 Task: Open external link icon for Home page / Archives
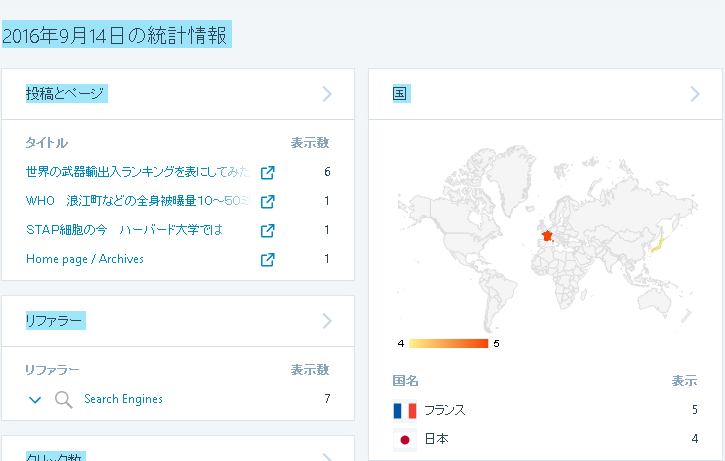coord(267,260)
